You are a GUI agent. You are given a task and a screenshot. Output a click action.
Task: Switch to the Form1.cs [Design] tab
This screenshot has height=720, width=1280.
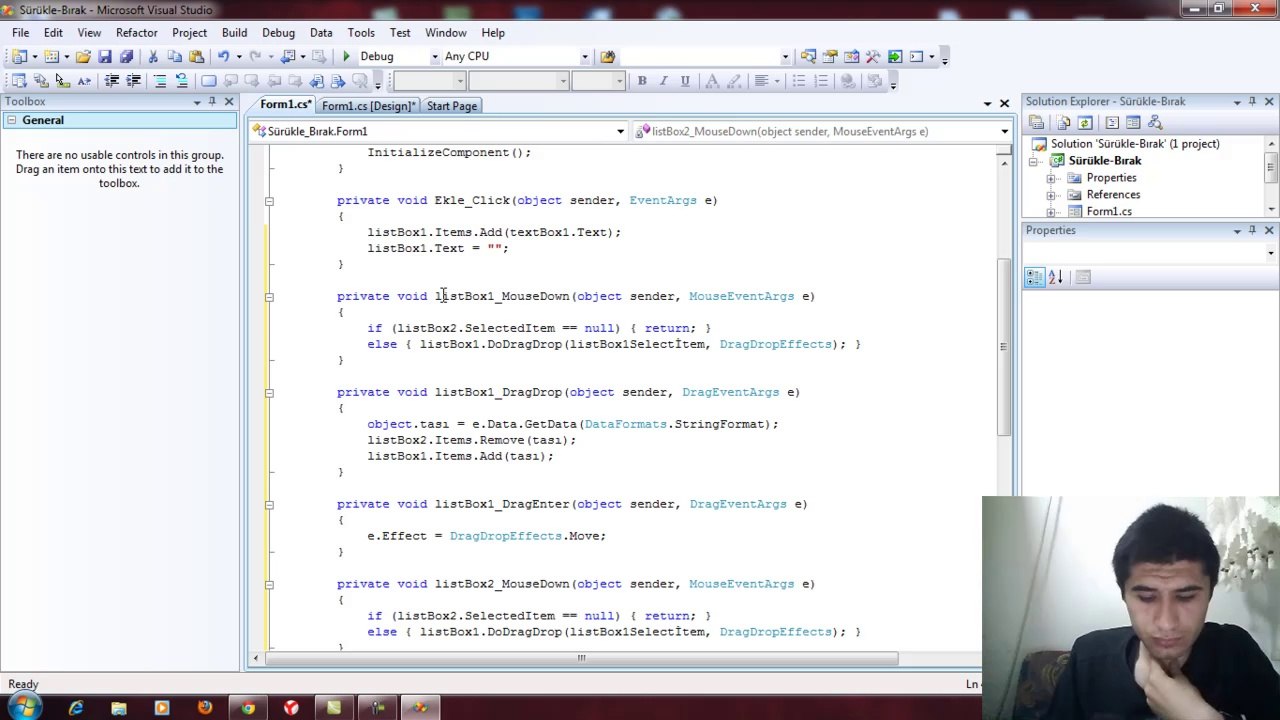(368, 106)
